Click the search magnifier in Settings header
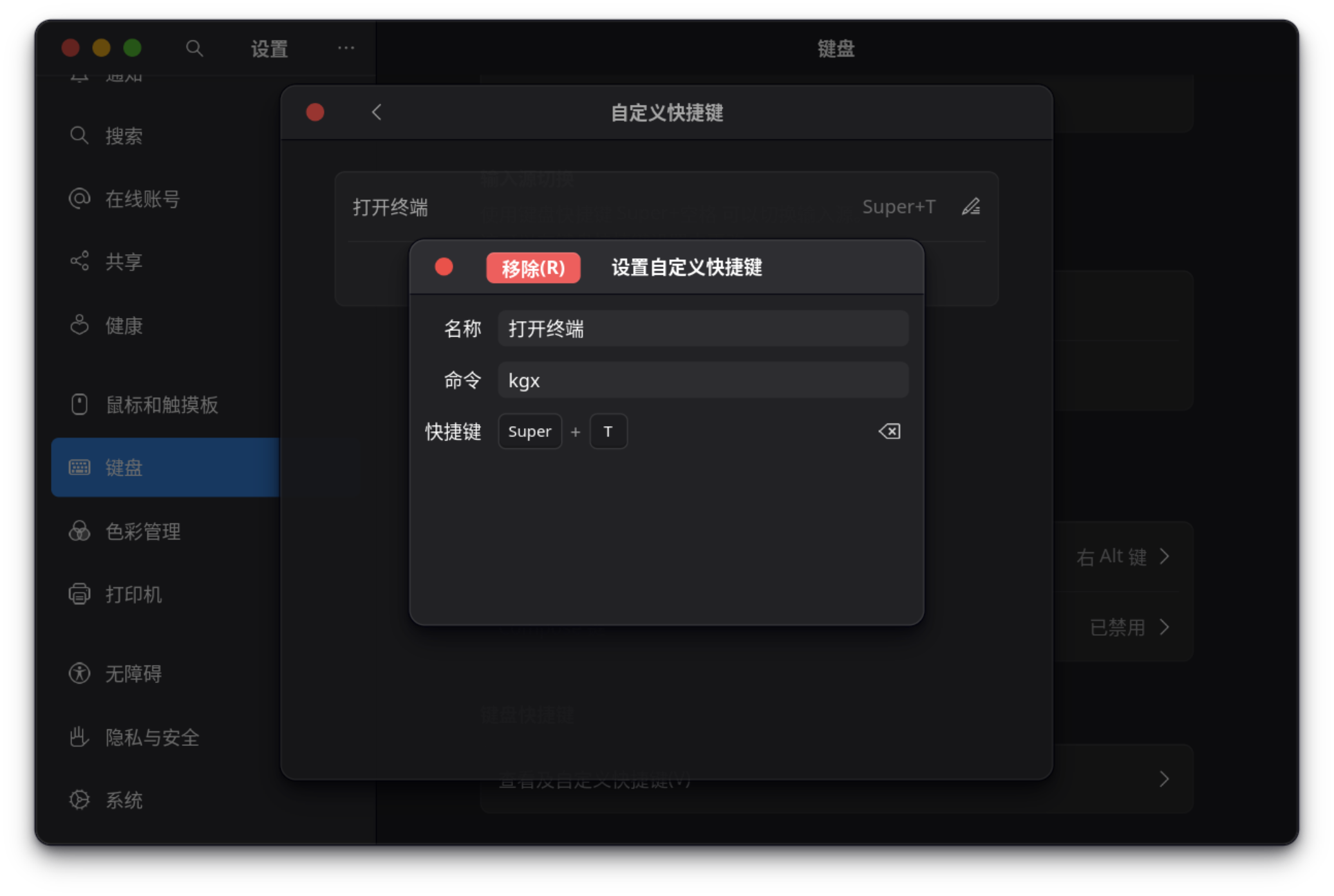1334x896 pixels. click(194, 48)
